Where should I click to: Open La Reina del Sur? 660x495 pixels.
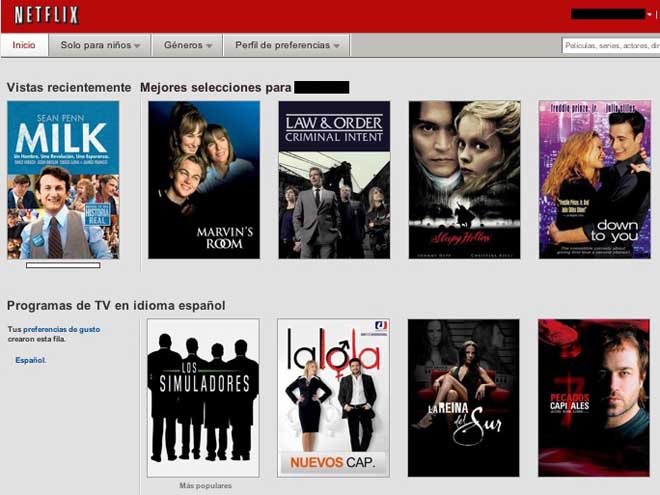463,397
